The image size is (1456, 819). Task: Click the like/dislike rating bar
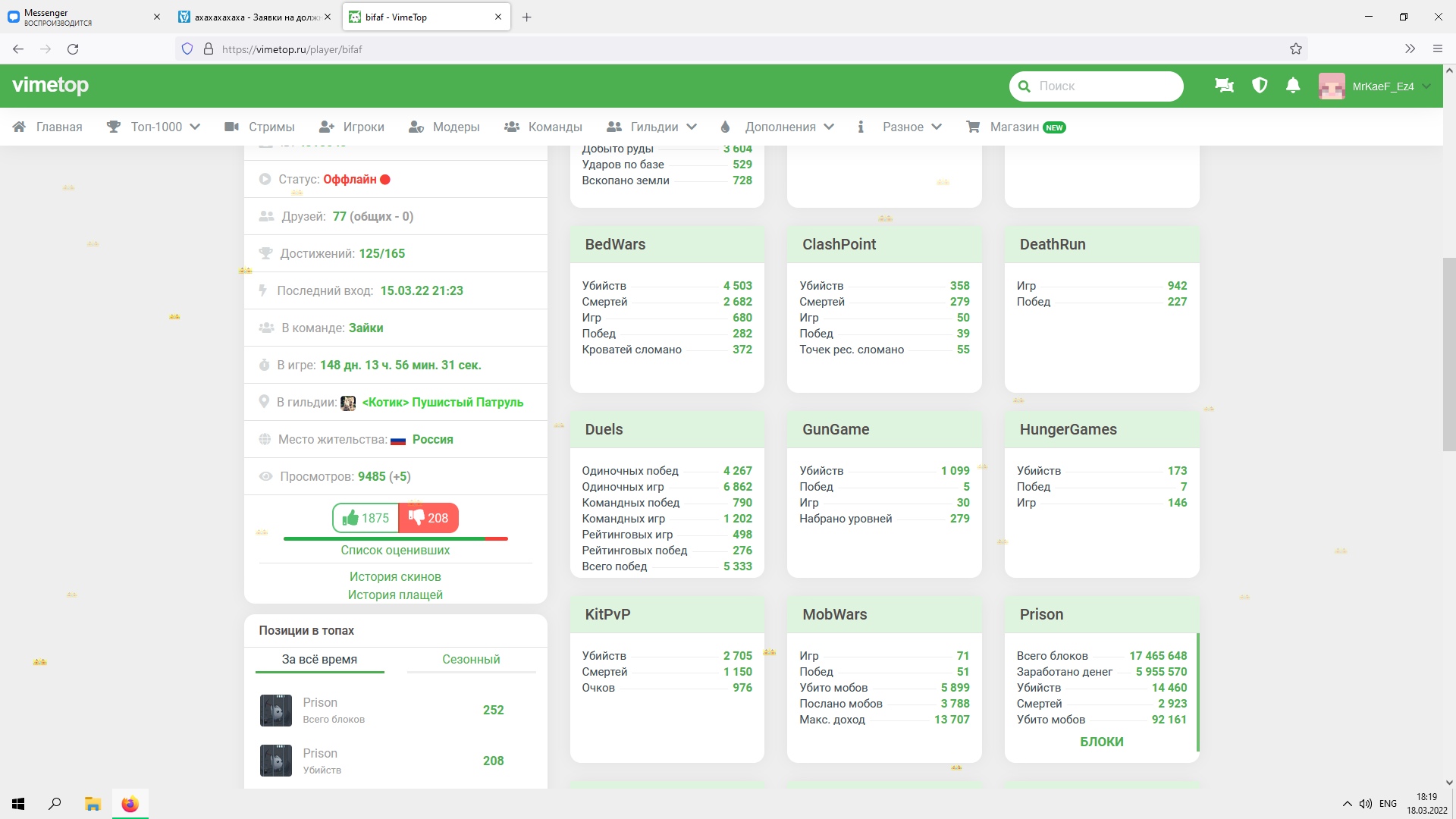tap(395, 538)
